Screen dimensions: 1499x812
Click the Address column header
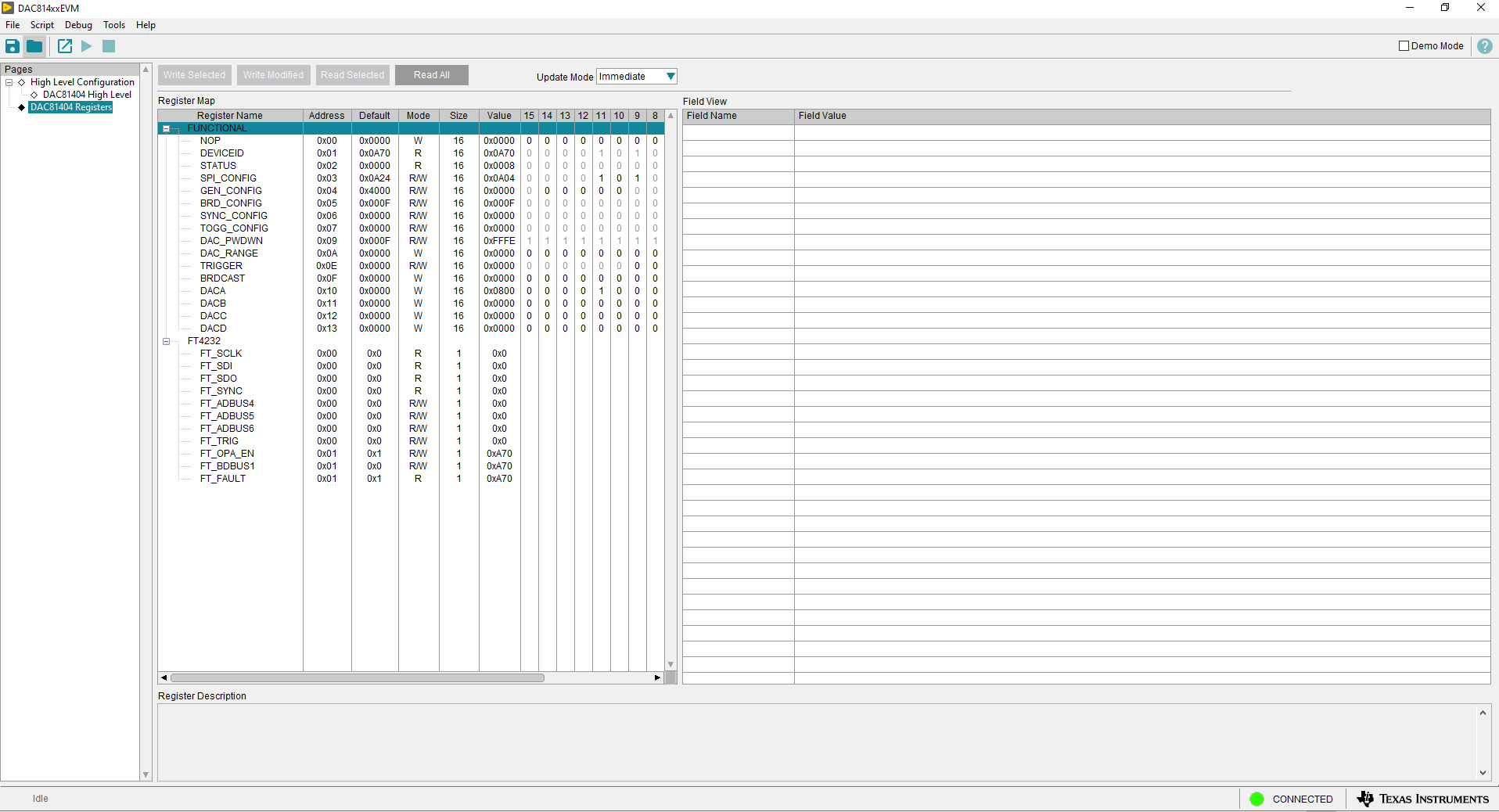(327, 116)
